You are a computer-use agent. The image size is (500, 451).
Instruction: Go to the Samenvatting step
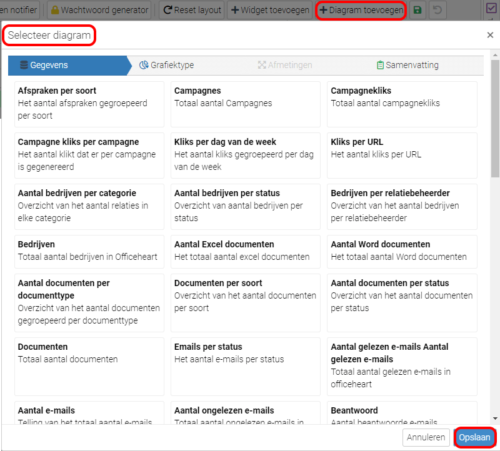pyautogui.click(x=407, y=65)
